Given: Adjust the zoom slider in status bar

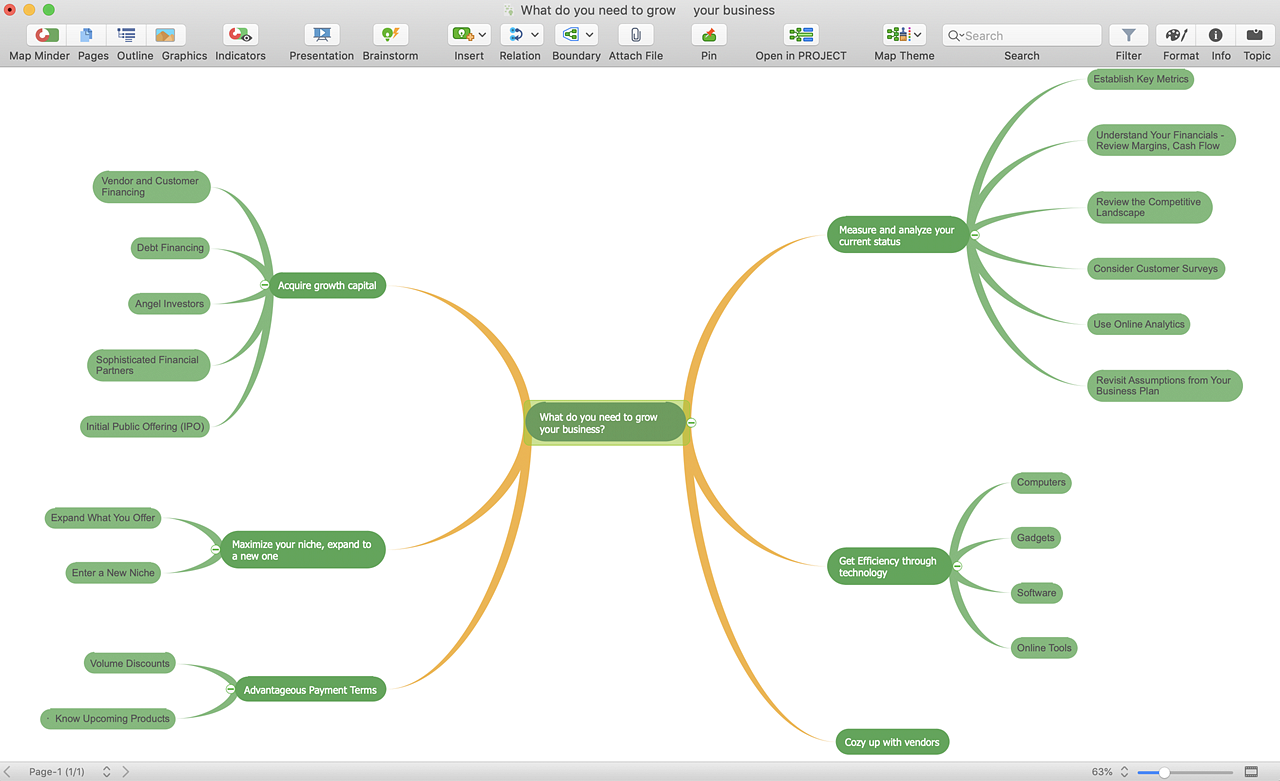Looking at the screenshot, I should (1165, 772).
